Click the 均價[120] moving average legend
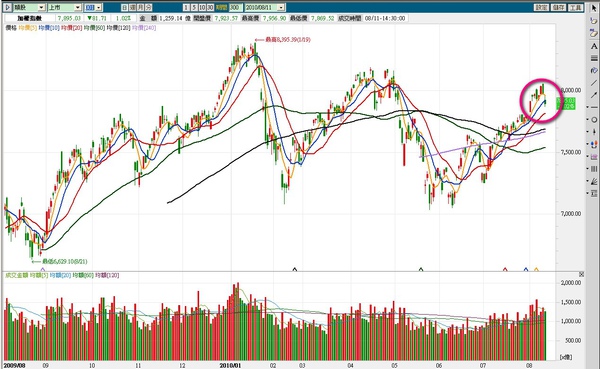 pos(118,28)
